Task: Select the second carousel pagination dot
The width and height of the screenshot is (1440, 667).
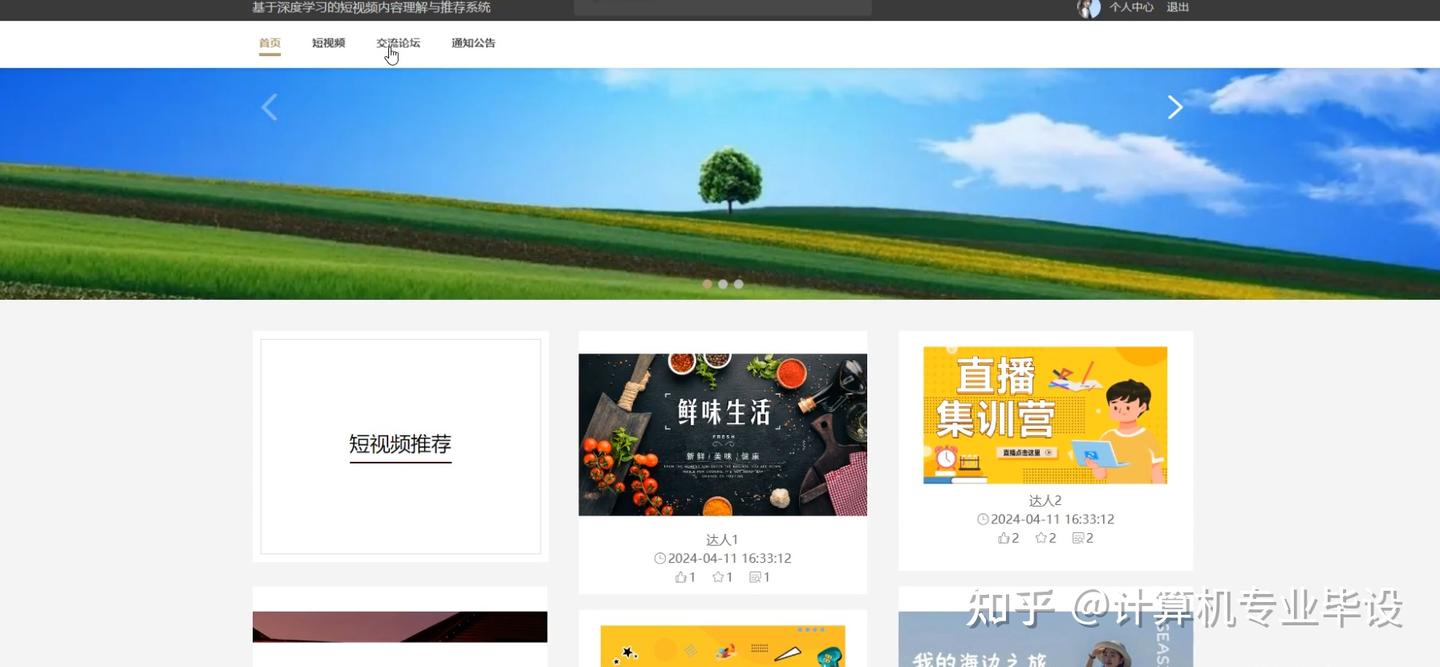Action: click(x=722, y=283)
